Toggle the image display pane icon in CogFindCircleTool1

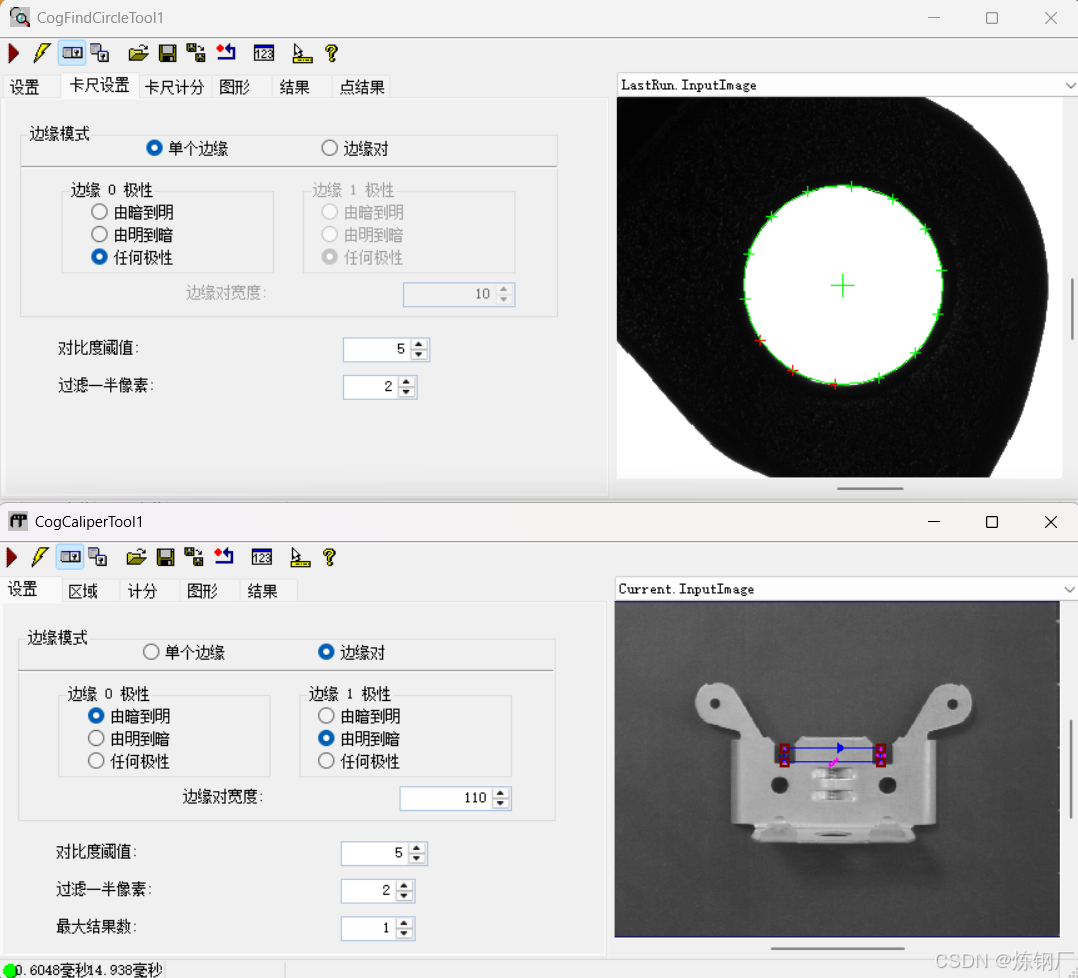(x=71, y=52)
